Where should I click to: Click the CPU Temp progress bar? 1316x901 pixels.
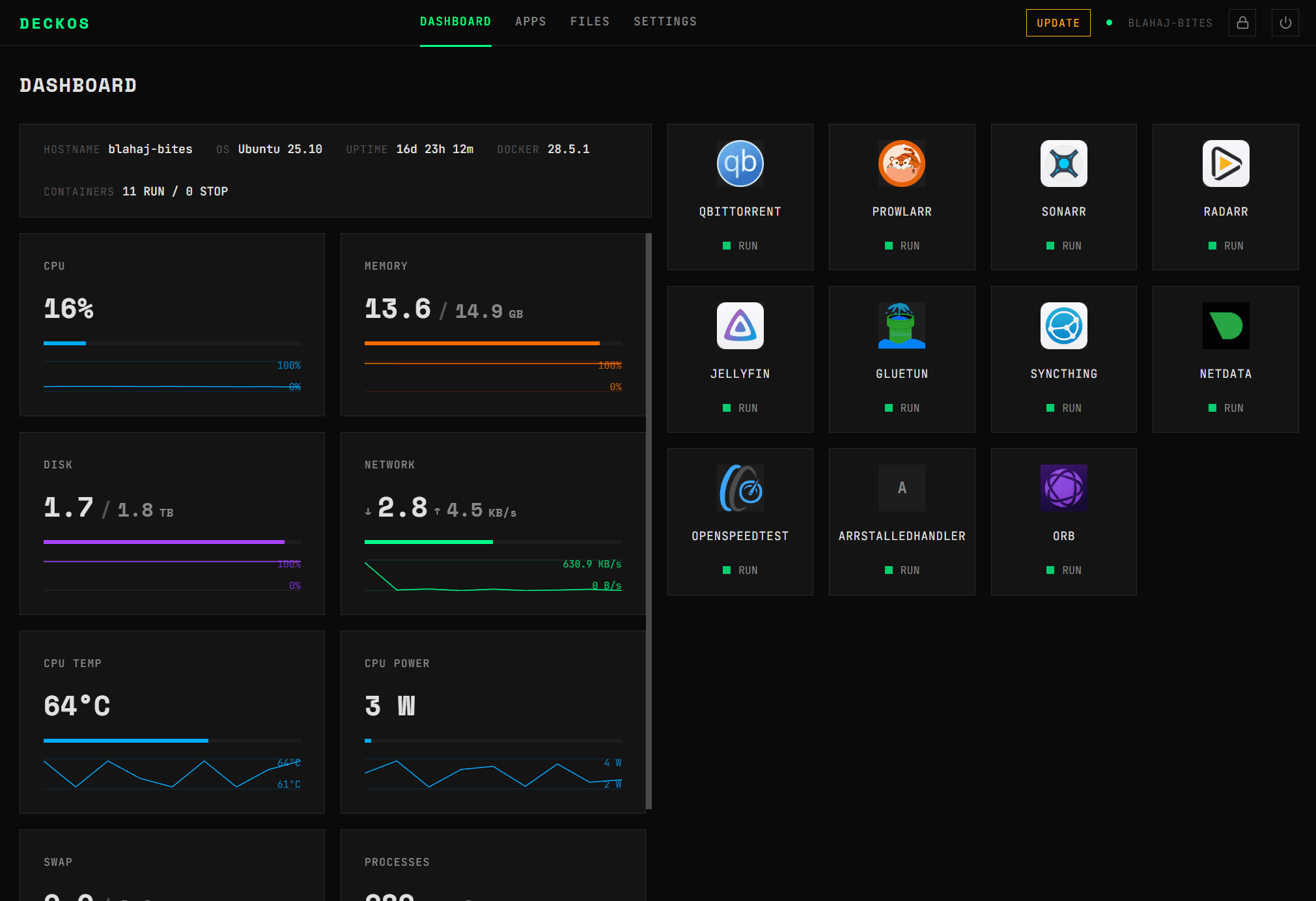pyautogui.click(x=172, y=741)
